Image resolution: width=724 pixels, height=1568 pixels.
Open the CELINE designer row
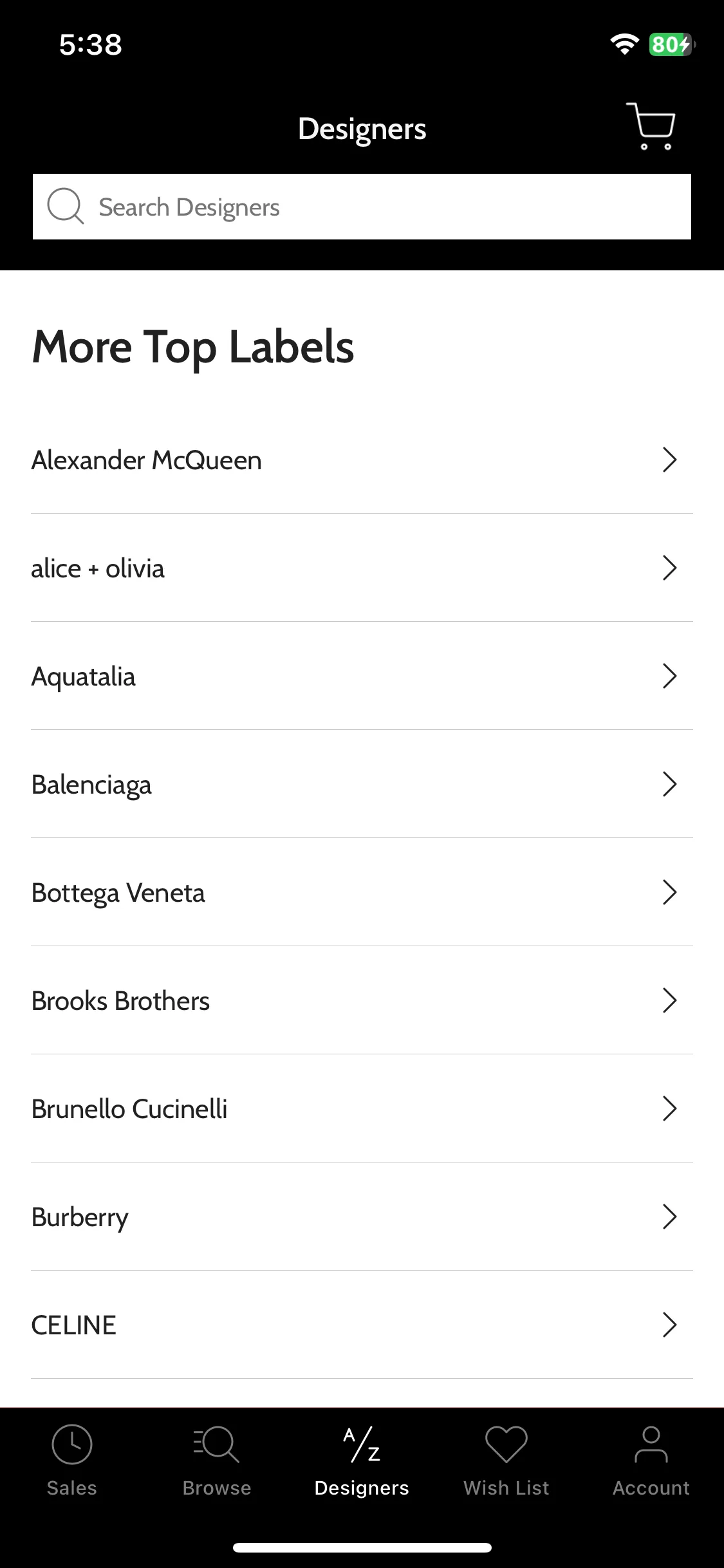(x=362, y=1325)
